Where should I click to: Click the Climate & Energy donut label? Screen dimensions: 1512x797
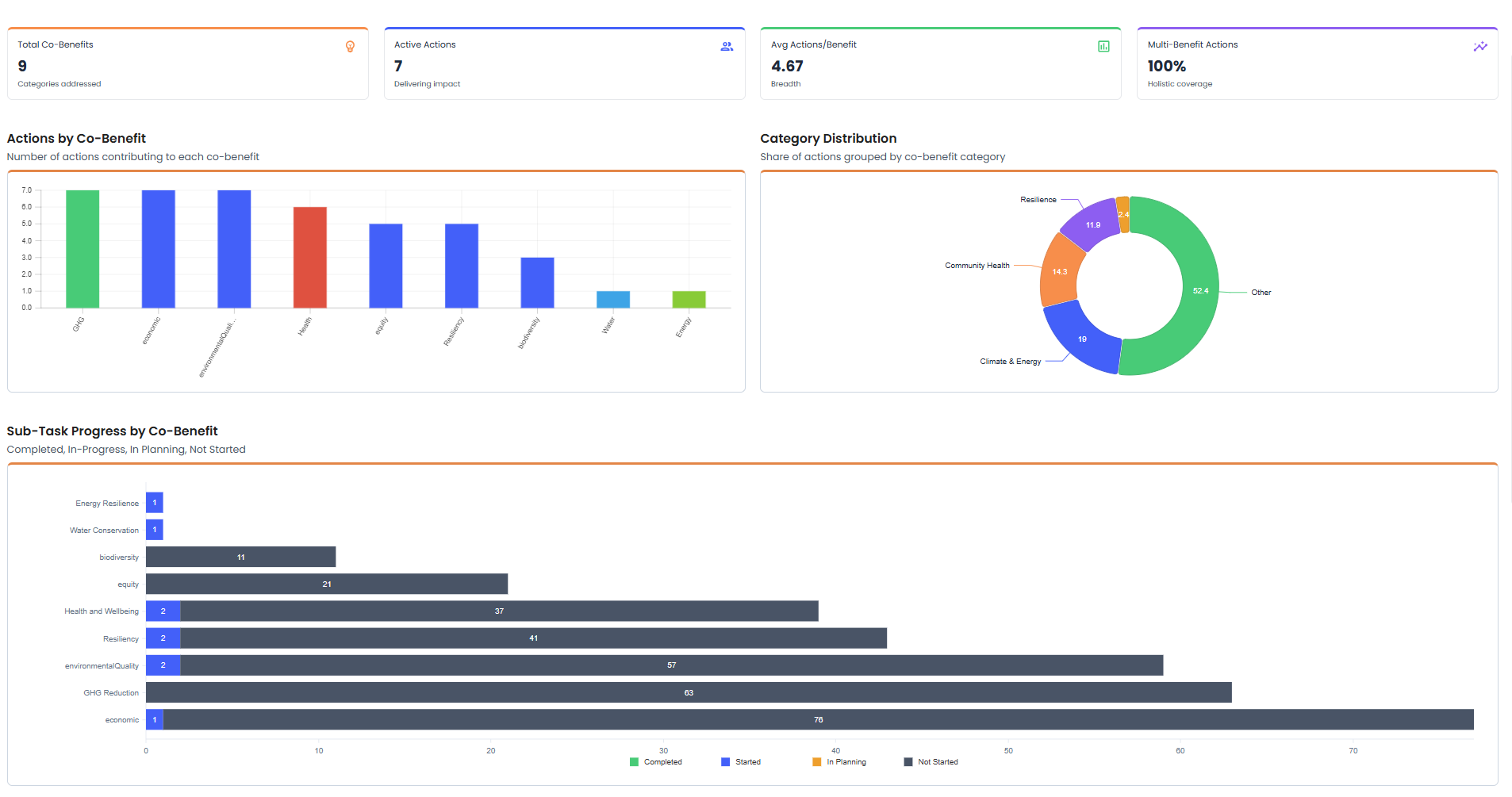(x=1010, y=361)
